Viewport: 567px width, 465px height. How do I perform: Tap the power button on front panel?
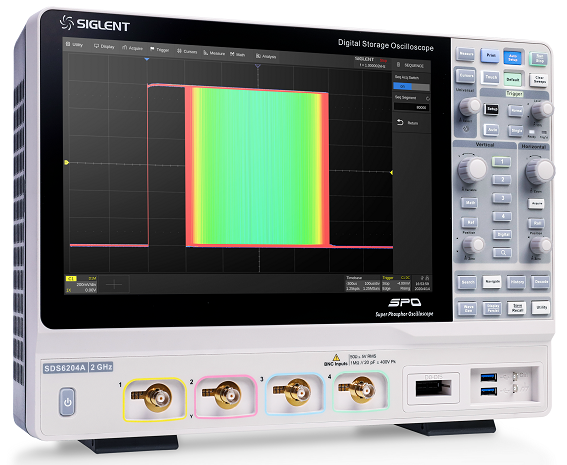68,401
